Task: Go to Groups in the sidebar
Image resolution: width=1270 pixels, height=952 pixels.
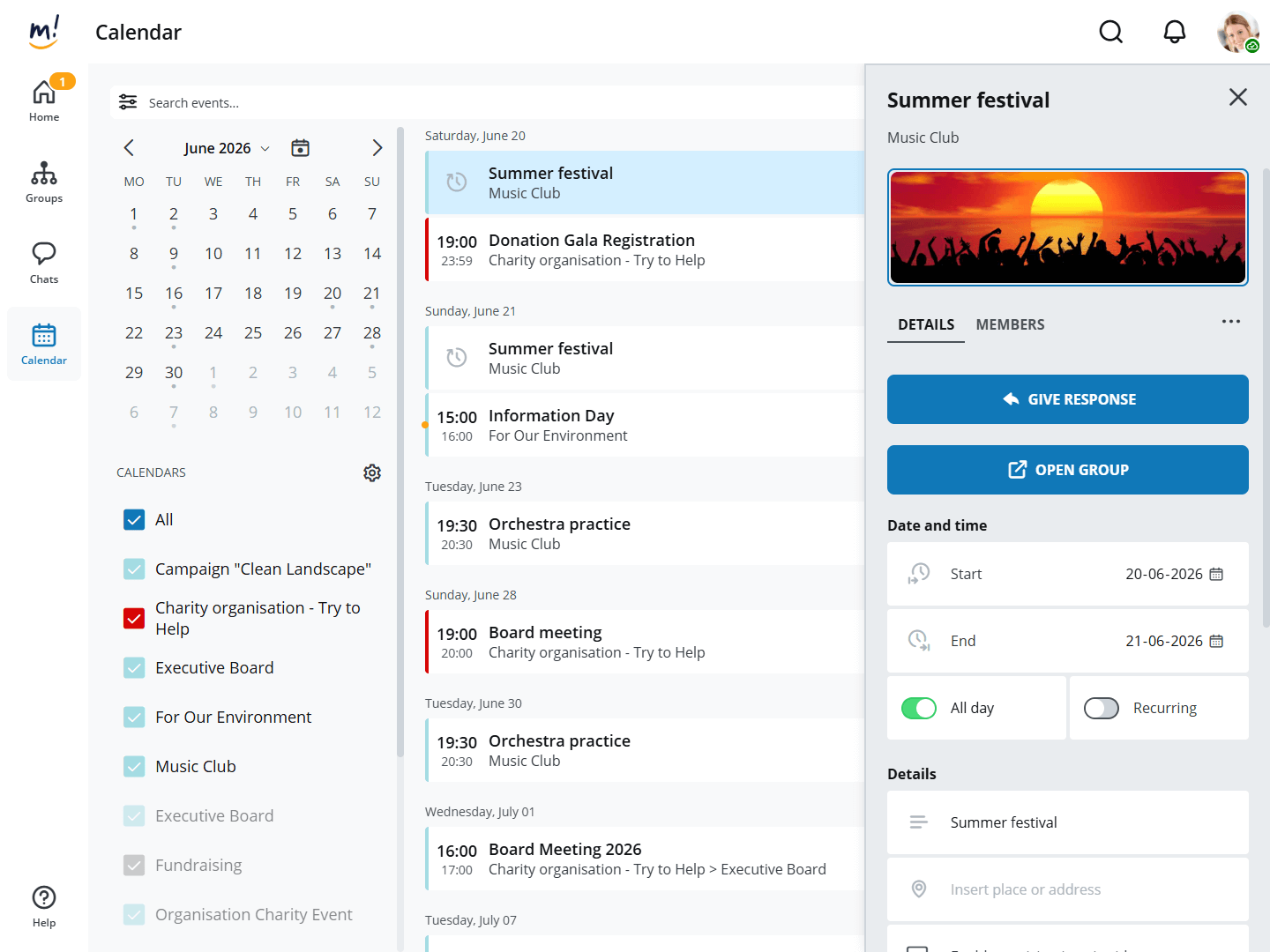Action: tap(44, 182)
